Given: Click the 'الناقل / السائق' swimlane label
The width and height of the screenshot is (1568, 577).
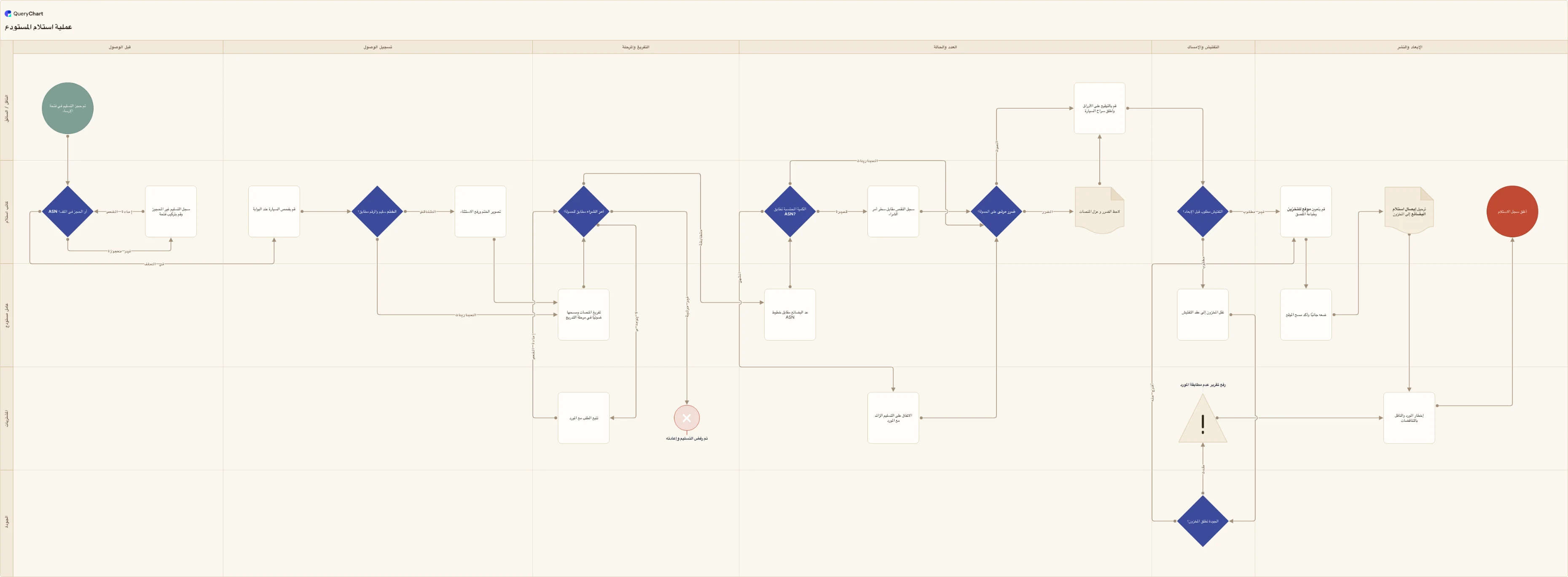Looking at the screenshot, I should click(x=7, y=108).
